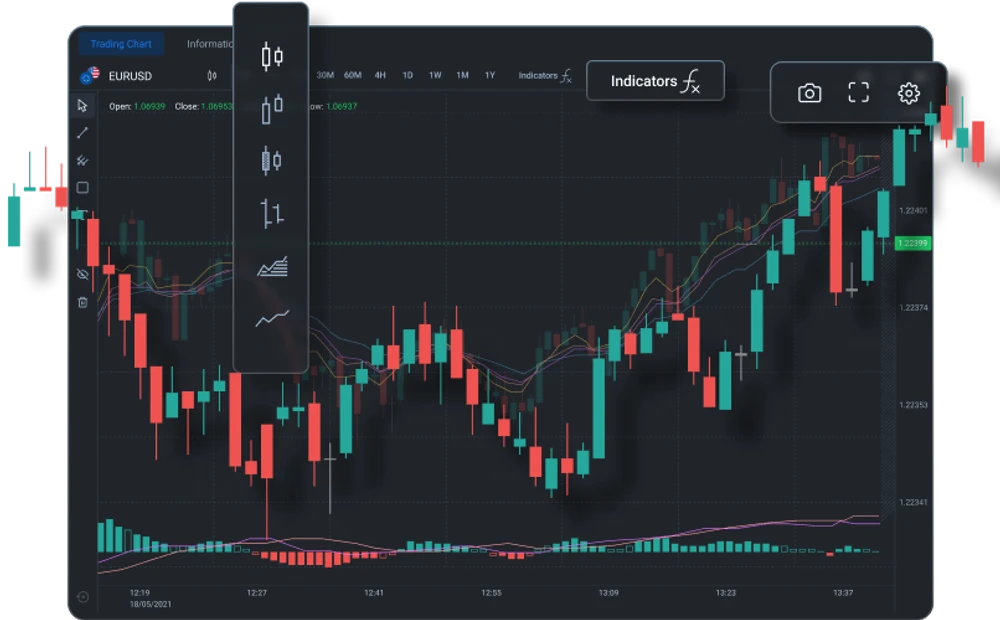Take a chart snapshot with camera icon
This screenshot has width=1000, height=620.
point(809,93)
